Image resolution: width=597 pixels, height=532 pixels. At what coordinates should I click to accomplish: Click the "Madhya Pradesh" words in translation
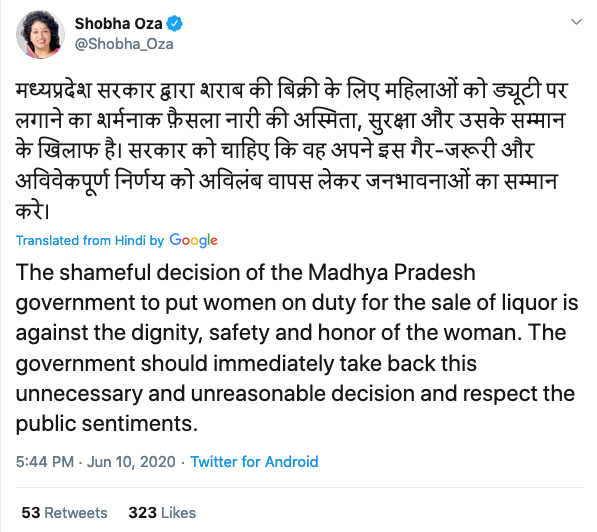tap(392, 272)
